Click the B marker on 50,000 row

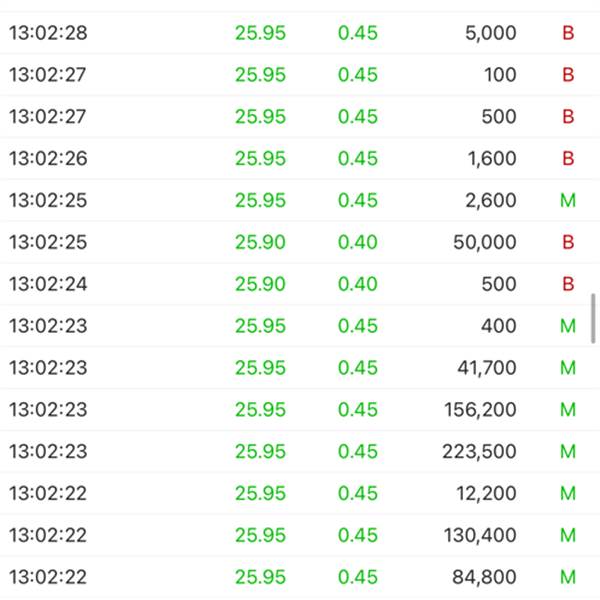(568, 242)
